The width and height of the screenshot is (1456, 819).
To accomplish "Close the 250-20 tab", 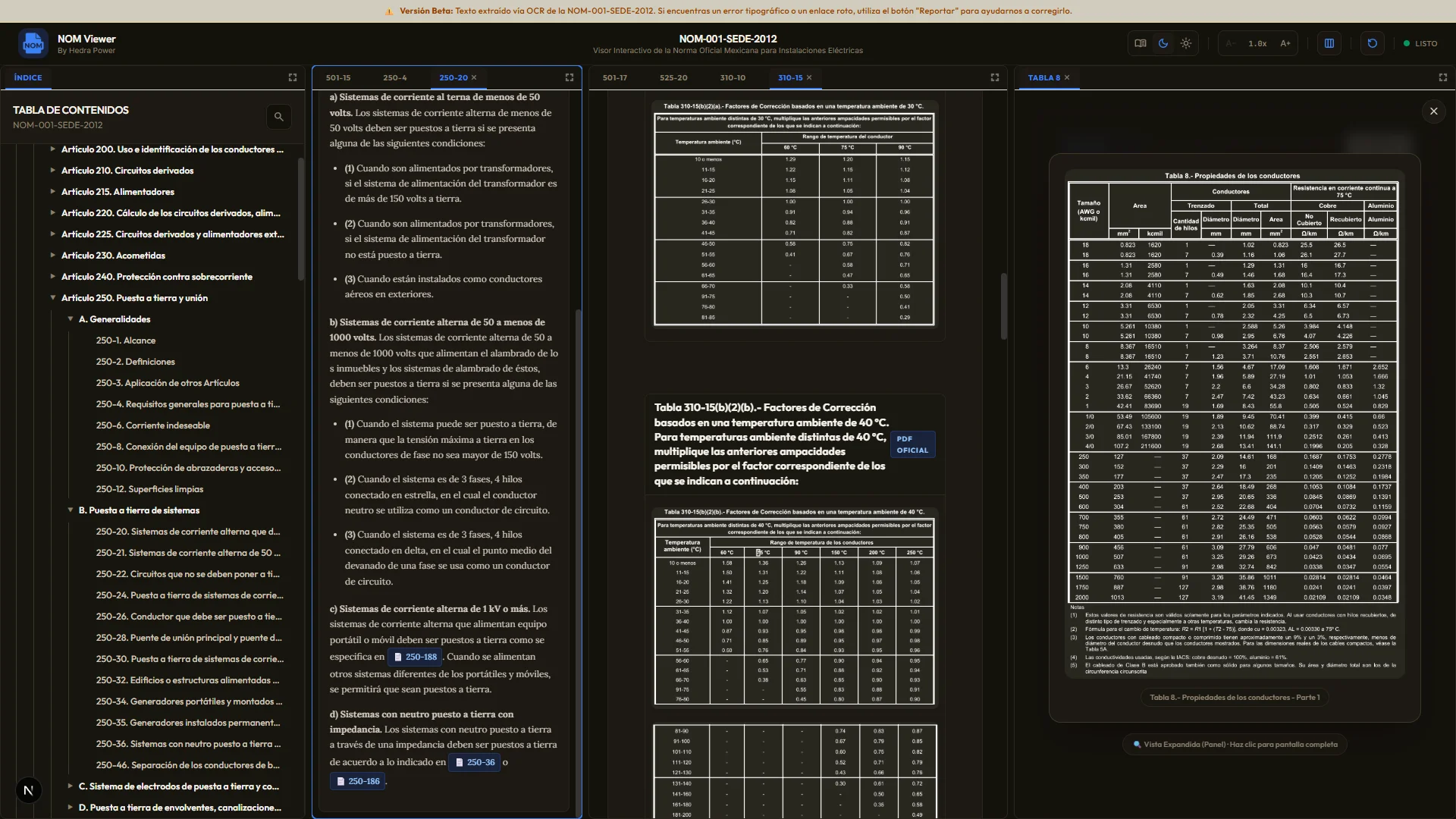I will pyautogui.click(x=474, y=77).
